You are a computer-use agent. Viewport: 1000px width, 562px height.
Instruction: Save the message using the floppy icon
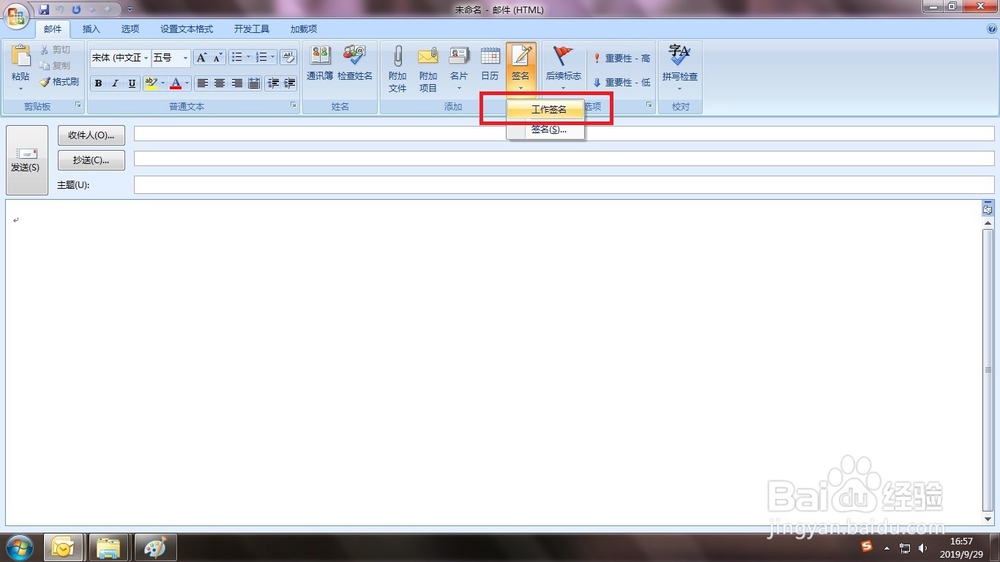[43, 10]
